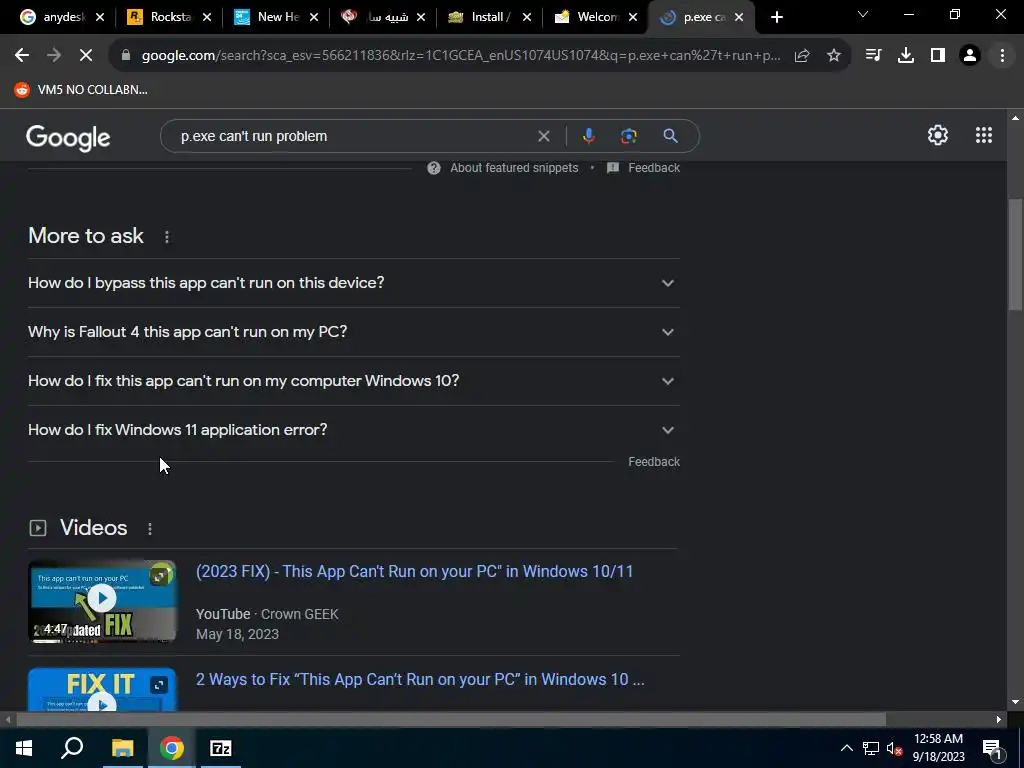Open More to ask options menu
1024x768 pixels.
pos(167,236)
